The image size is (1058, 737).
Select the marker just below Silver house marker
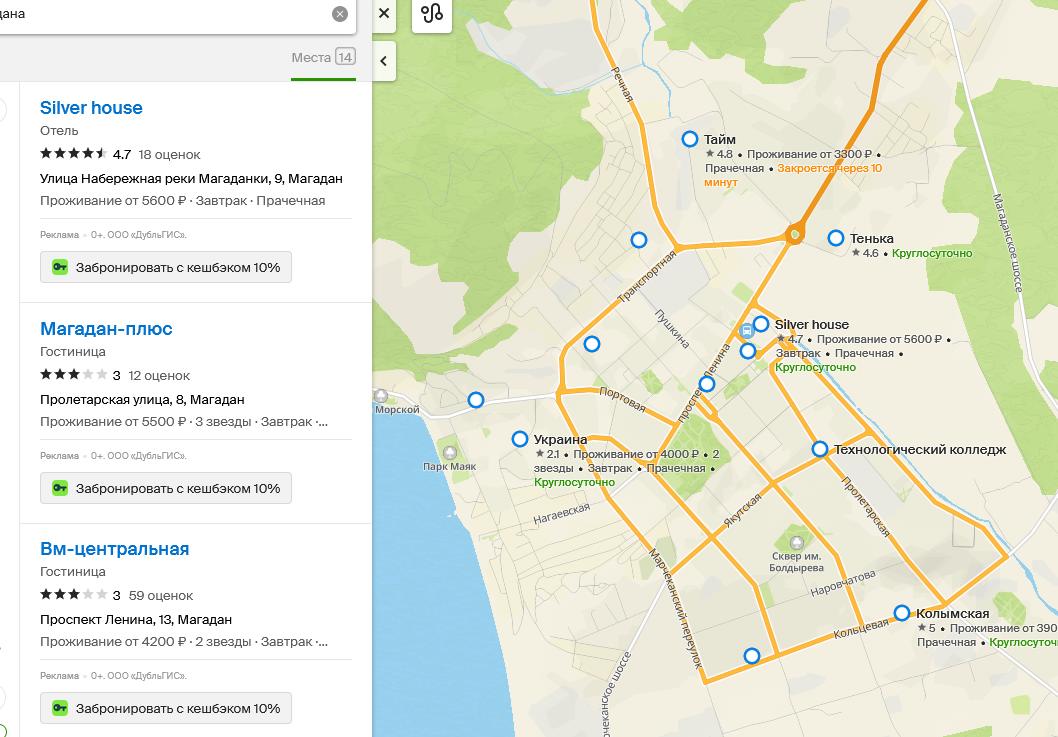pyautogui.click(x=747, y=351)
